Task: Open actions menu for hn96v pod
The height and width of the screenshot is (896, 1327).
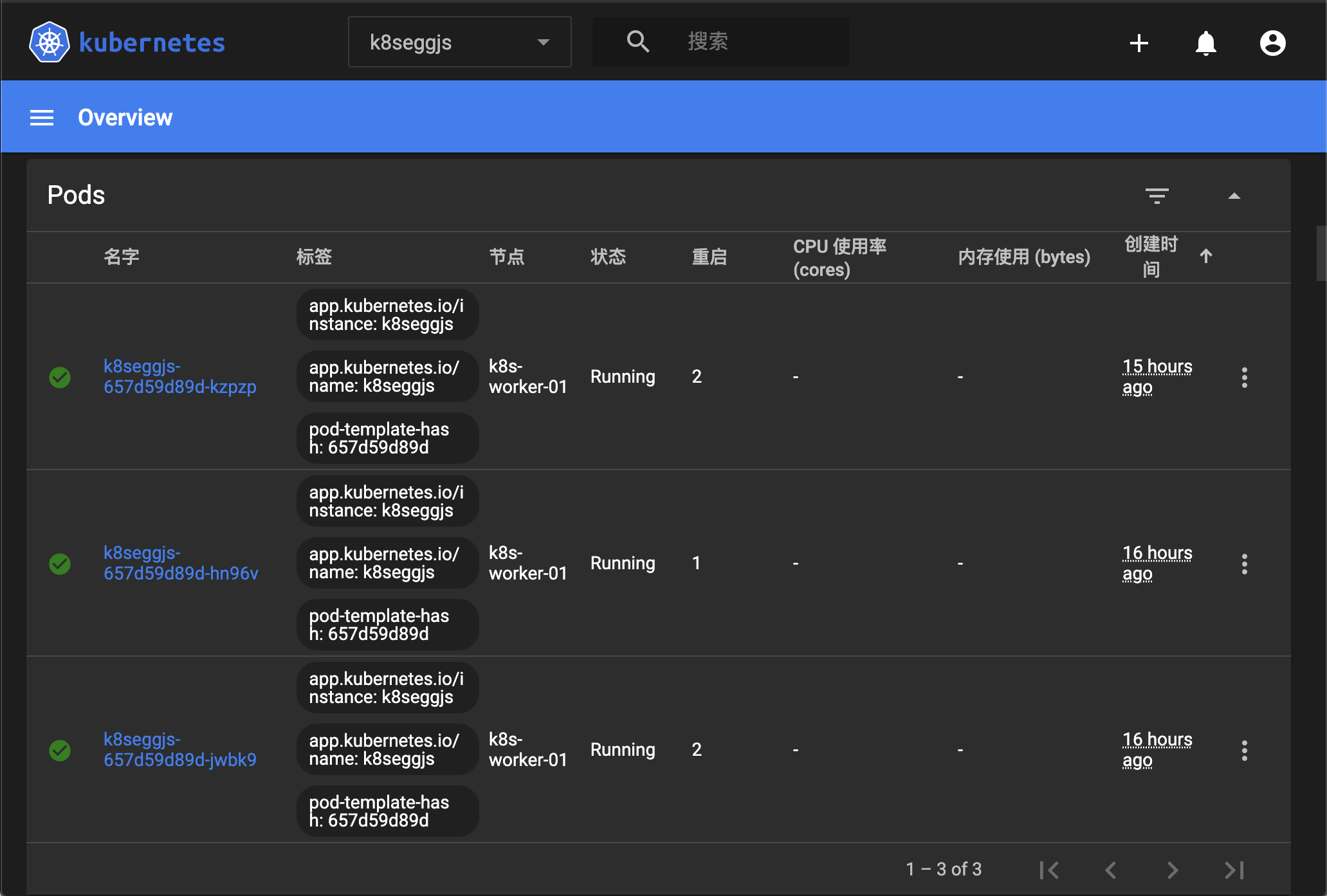Action: pos(1244,563)
